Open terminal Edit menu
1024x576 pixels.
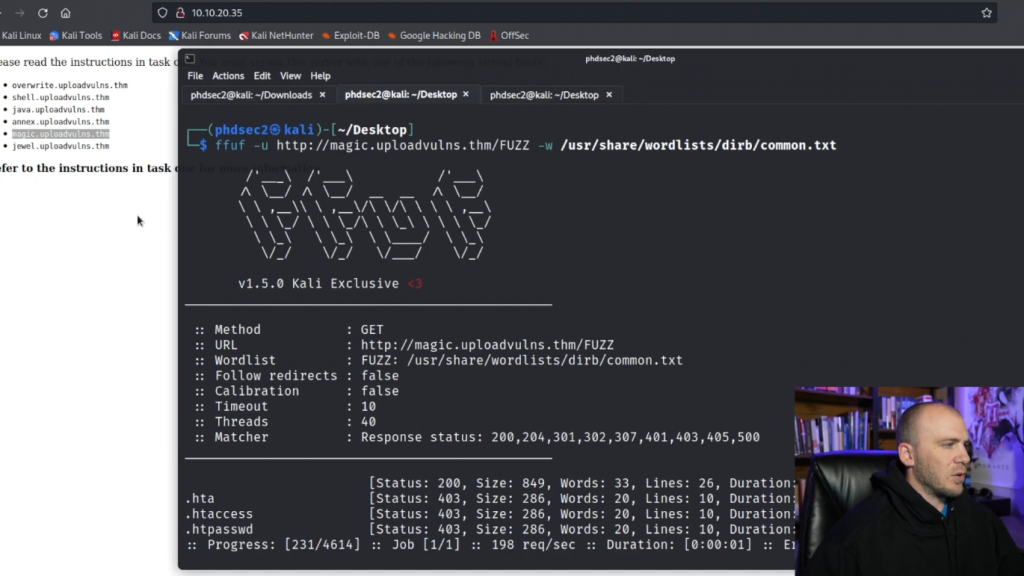262,76
